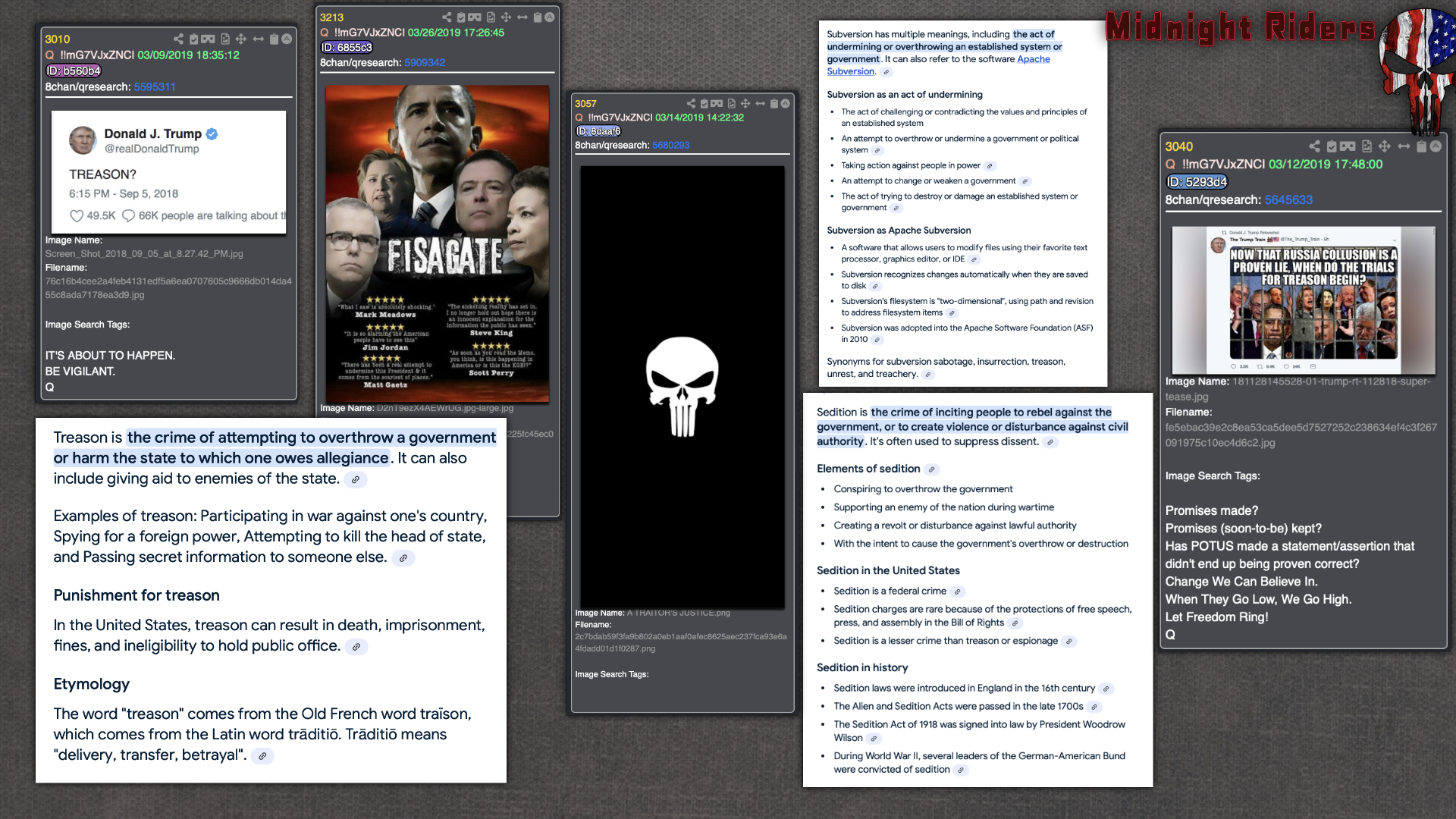Click the clipboard-check icon on post 3040
Screen dimensions: 1456x819
pos(1332,146)
